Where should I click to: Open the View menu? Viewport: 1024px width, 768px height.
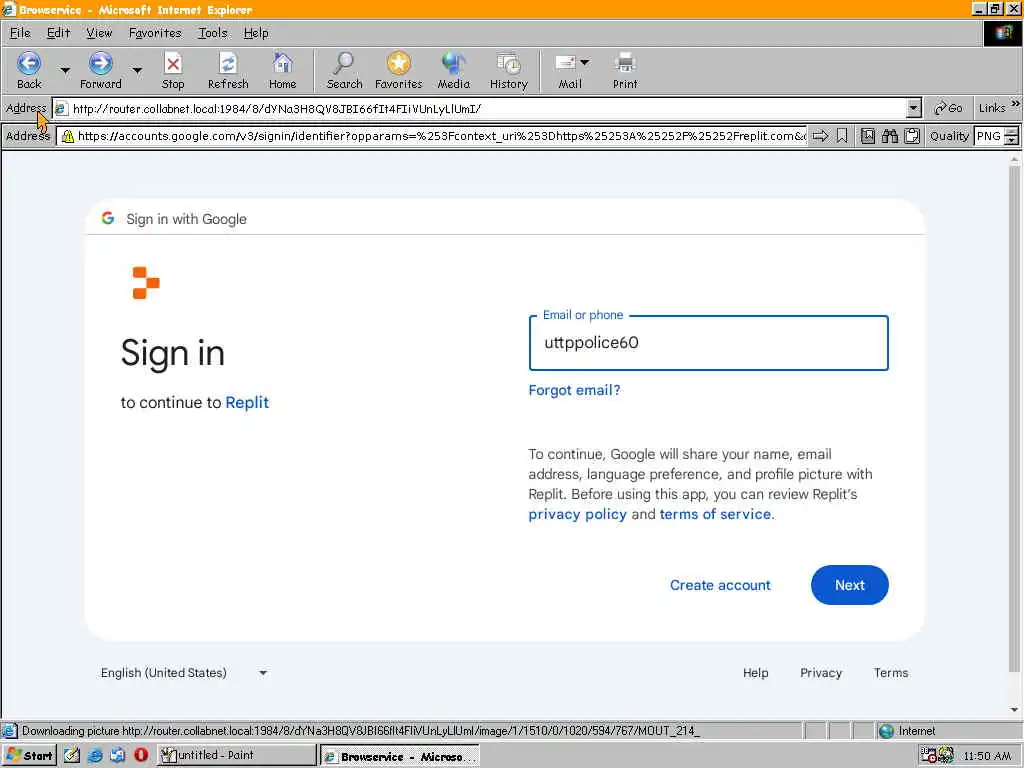pos(99,33)
